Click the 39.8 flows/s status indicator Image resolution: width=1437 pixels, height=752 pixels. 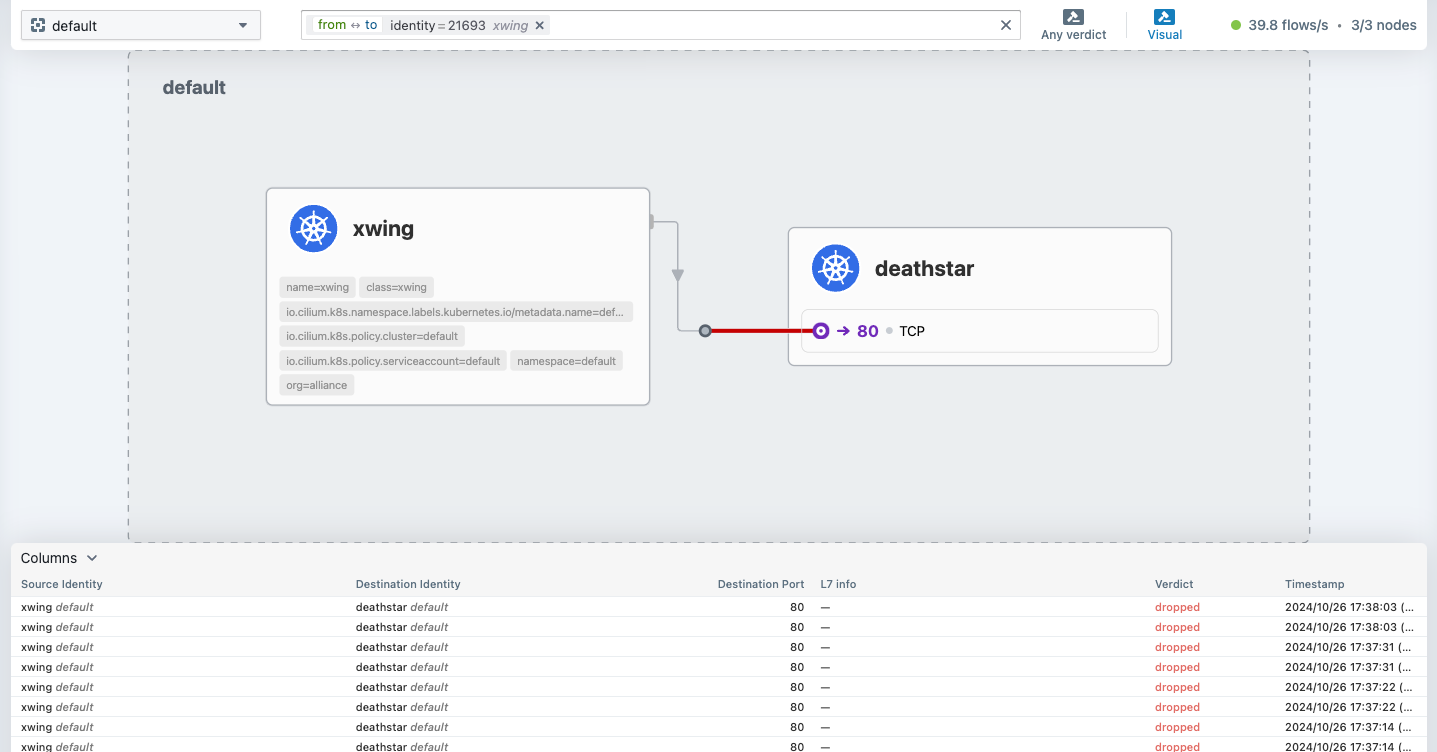[x=1279, y=25]
